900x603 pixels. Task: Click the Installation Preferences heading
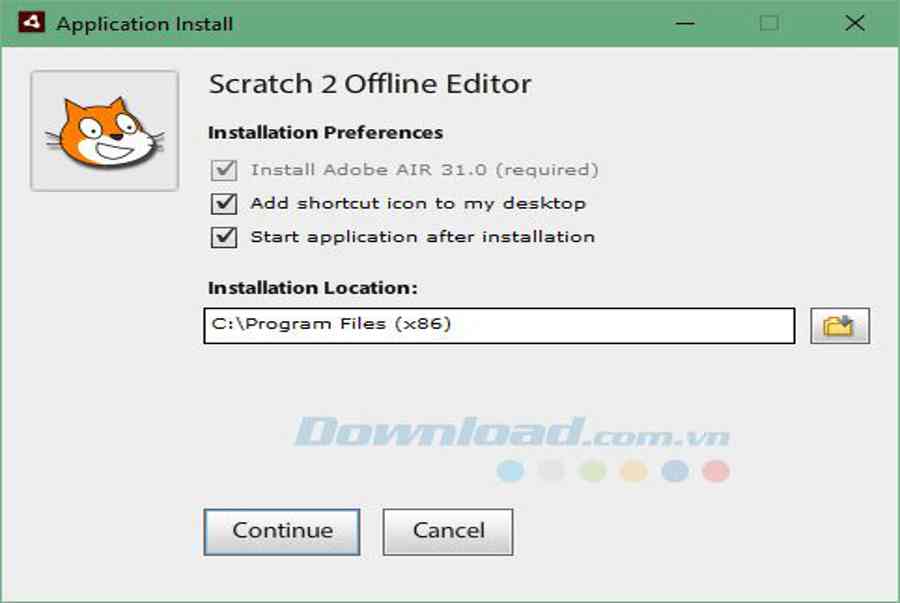pos(325,133)
